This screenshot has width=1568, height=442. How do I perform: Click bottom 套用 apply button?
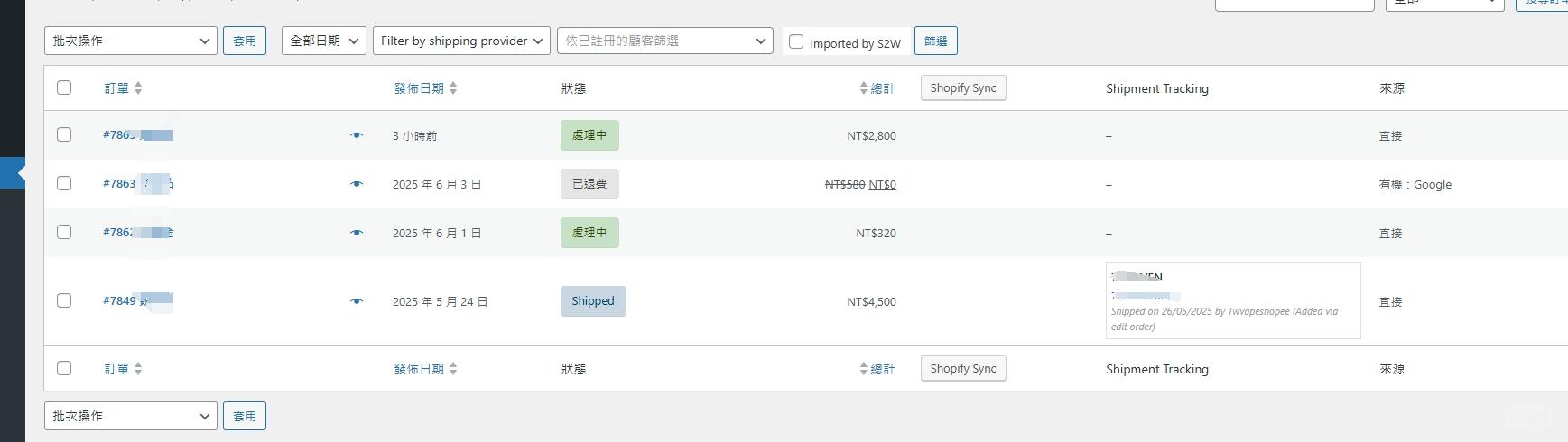(245, 416)
